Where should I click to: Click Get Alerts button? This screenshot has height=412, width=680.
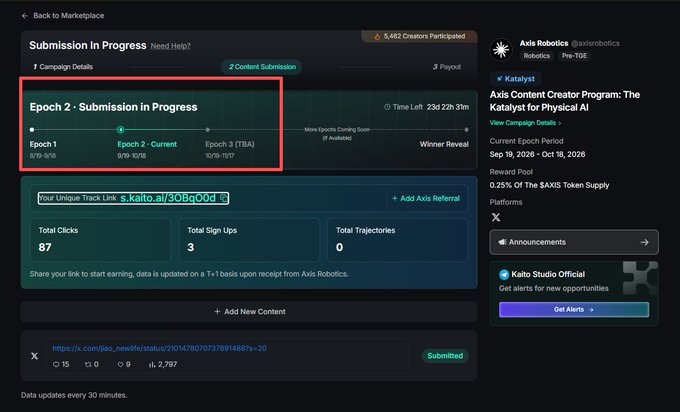574,310
